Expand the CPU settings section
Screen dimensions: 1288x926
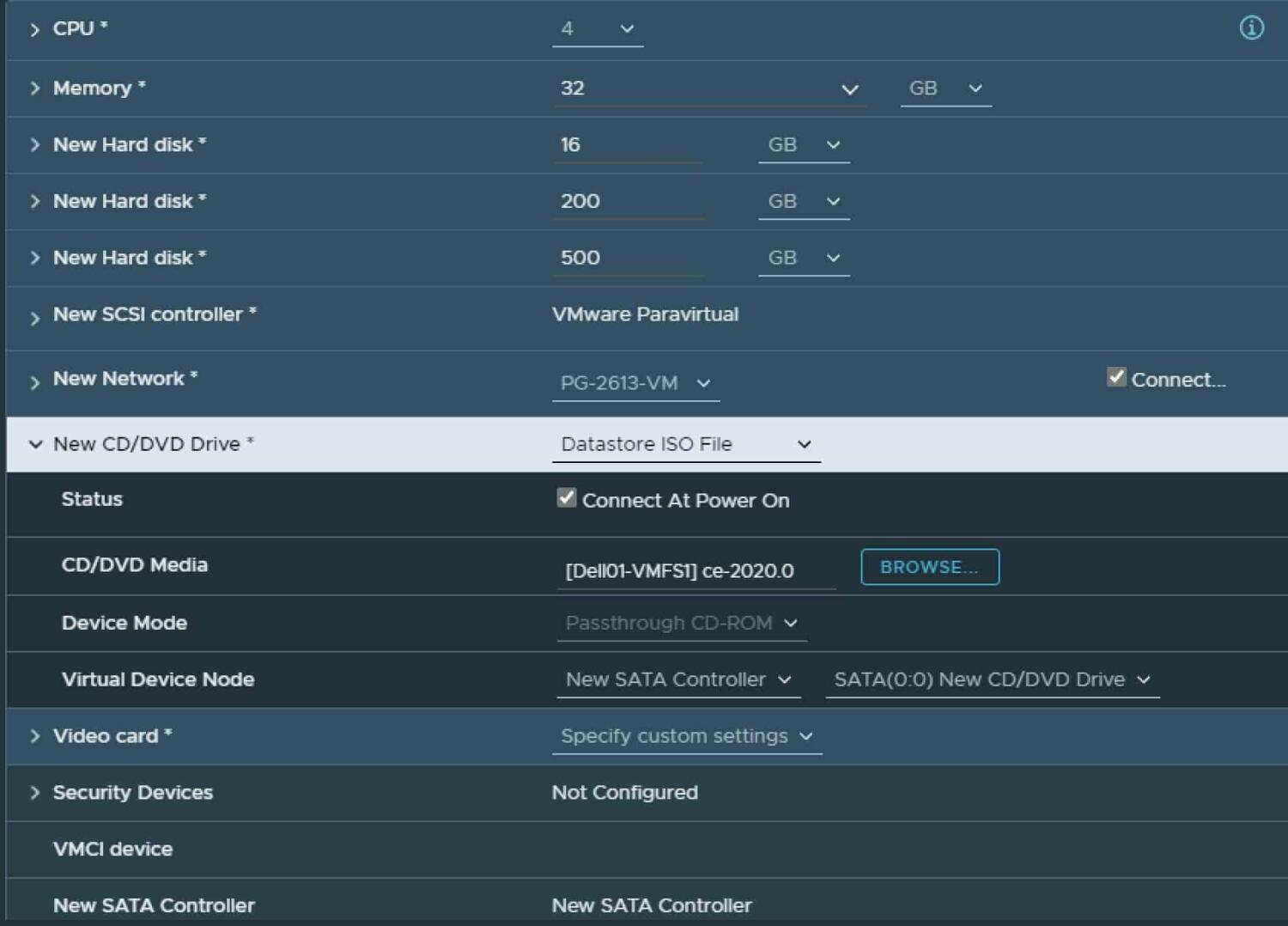coord(34,28)
